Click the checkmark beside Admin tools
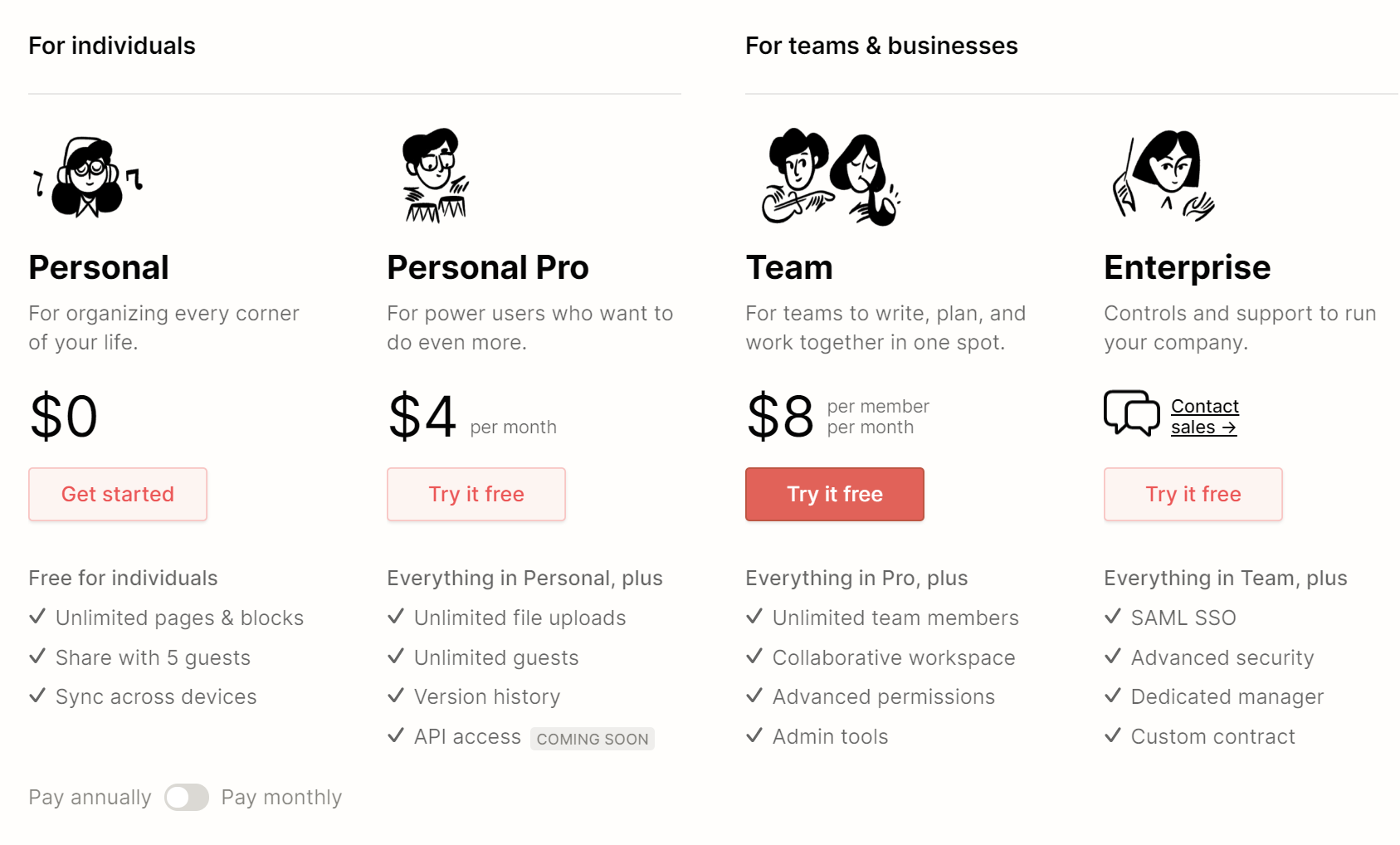The width and height of the screenshot is (1400, 845). [754, 735]
